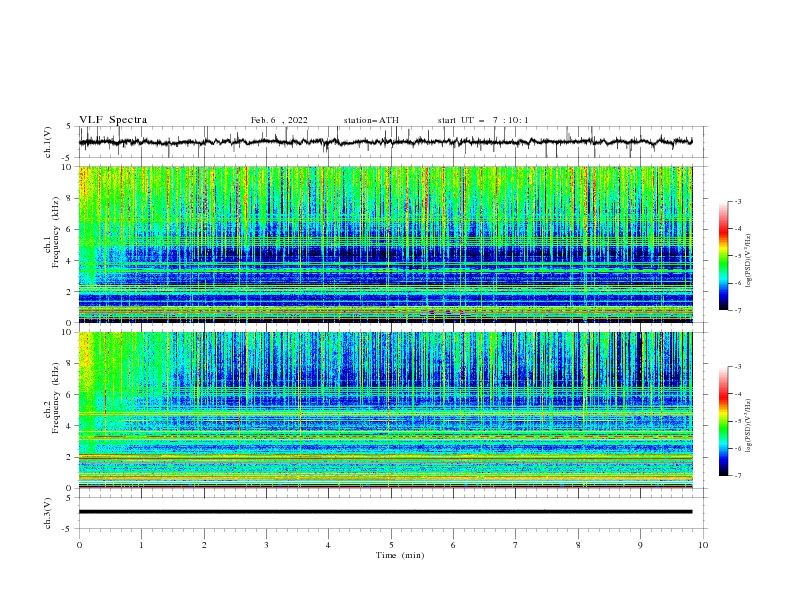Click inside the ch.2 spectrogram panel
Screen dimensions: 792x612
point(385,410)
